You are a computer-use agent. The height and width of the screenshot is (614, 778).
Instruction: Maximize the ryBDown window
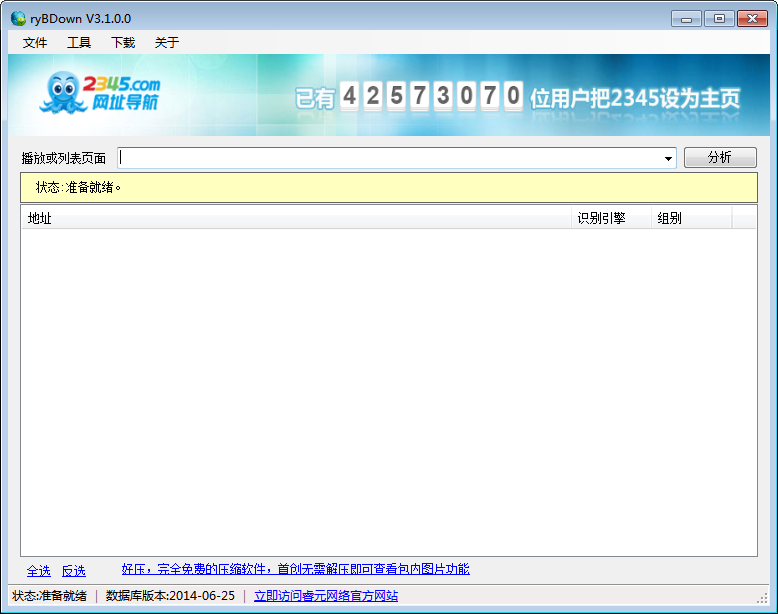[x=719, y=19]
